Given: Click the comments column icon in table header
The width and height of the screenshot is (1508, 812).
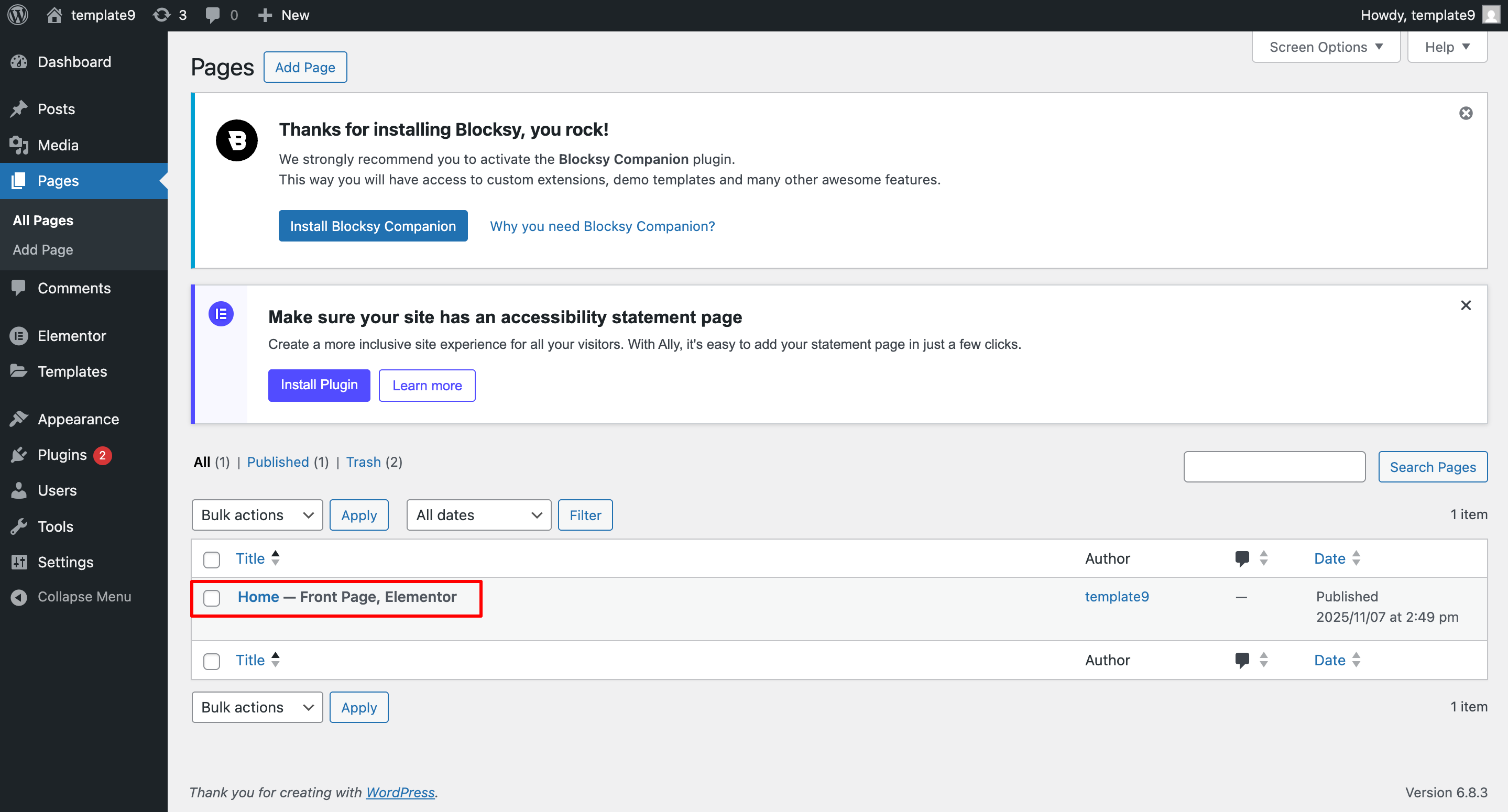Looking at the screenshot, I should (x=1242, y=558).
